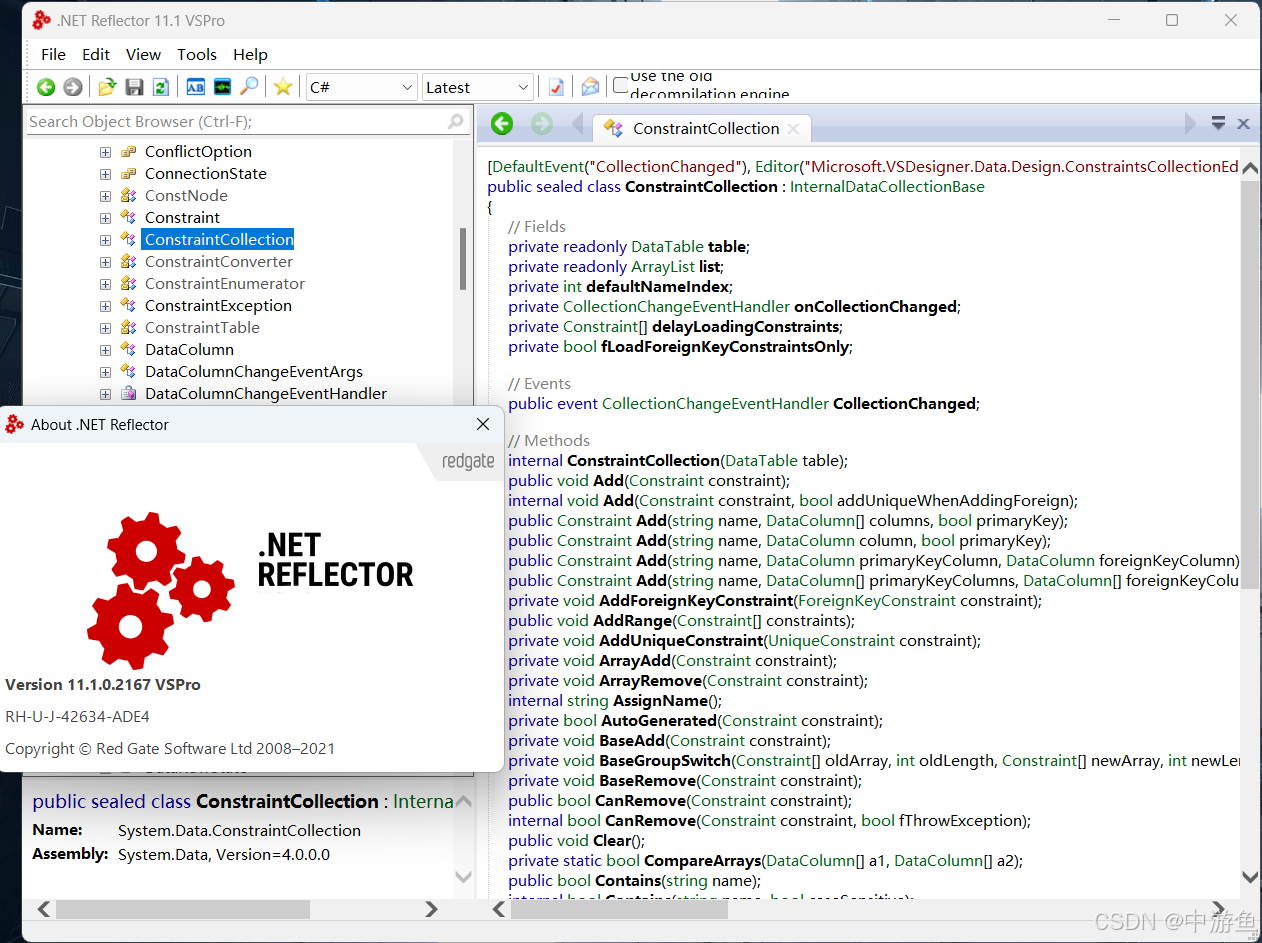1262x943 pixels.
Task: Expand the DataColumnChangeEventArgs tree node
Action: pyautogui.click(x=105, y=372)
